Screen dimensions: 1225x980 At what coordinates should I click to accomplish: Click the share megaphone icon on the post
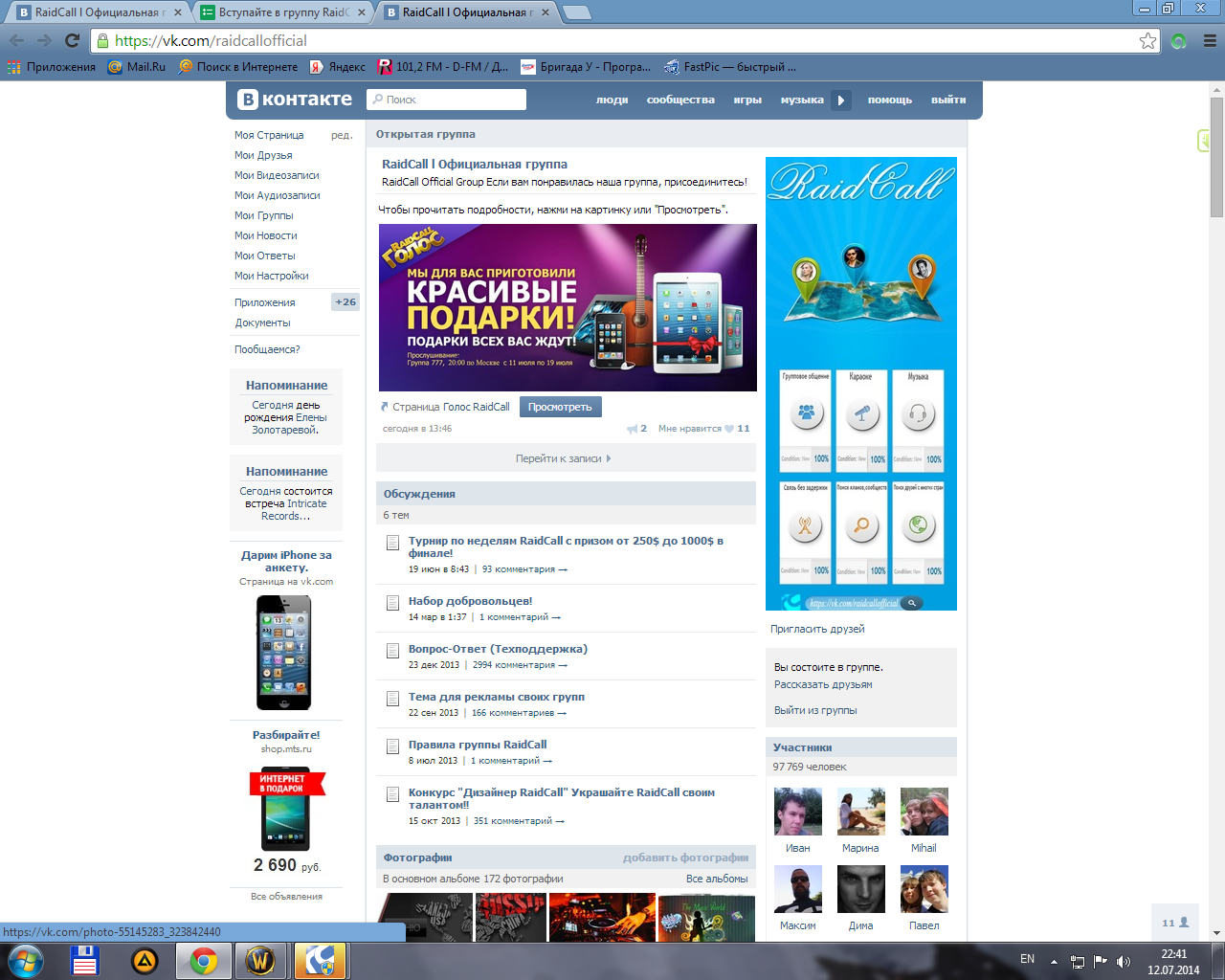coord(632,429)
